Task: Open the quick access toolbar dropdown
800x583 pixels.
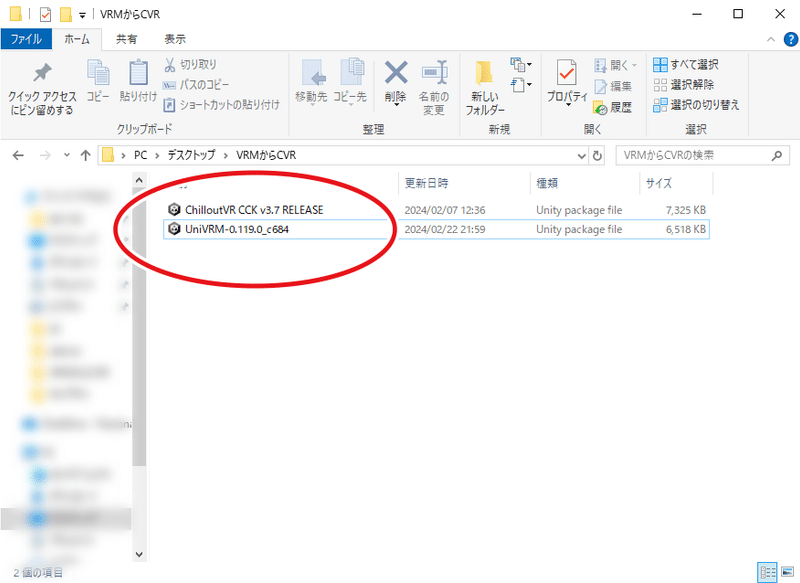Action: coord(83,15)
